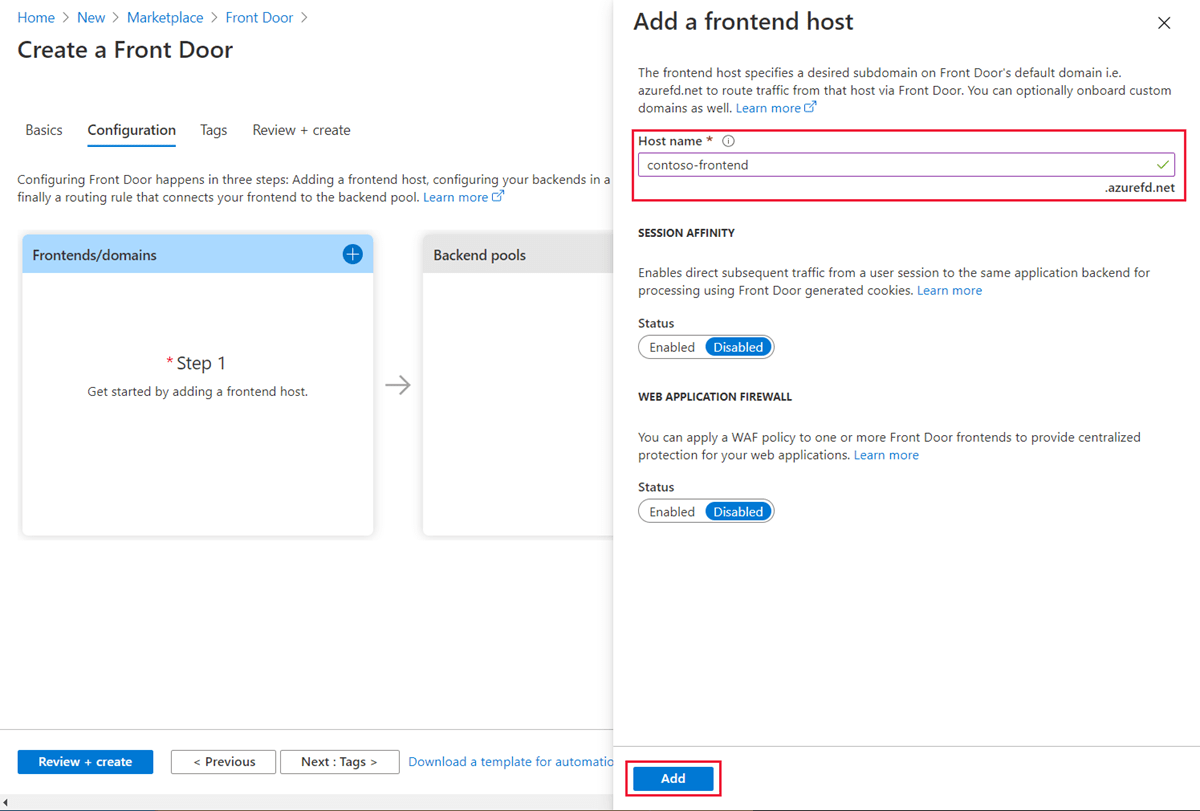1200x811 pixels.
Task: Open the external Learn more link about routing rules
Action: pyautogui.click(x=456, y=196)
